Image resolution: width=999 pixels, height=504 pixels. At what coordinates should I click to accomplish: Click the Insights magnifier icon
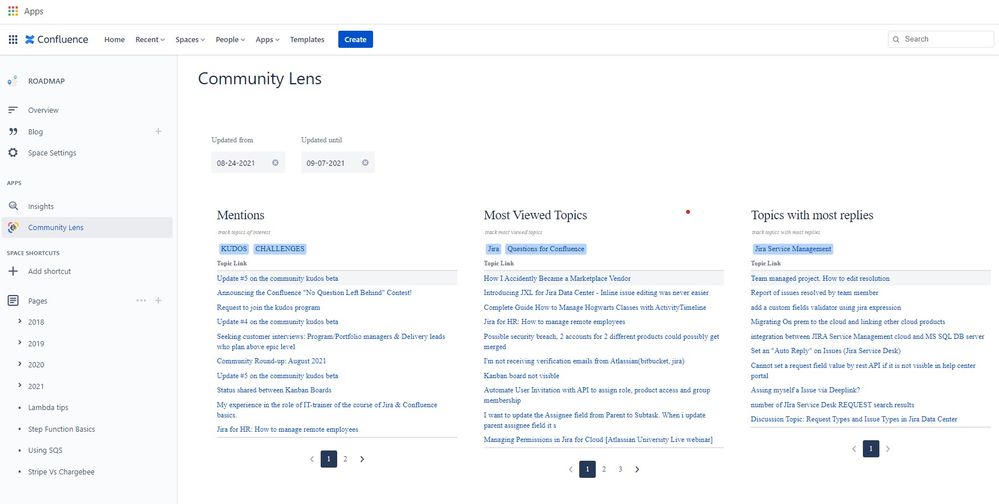click(13, 206)
